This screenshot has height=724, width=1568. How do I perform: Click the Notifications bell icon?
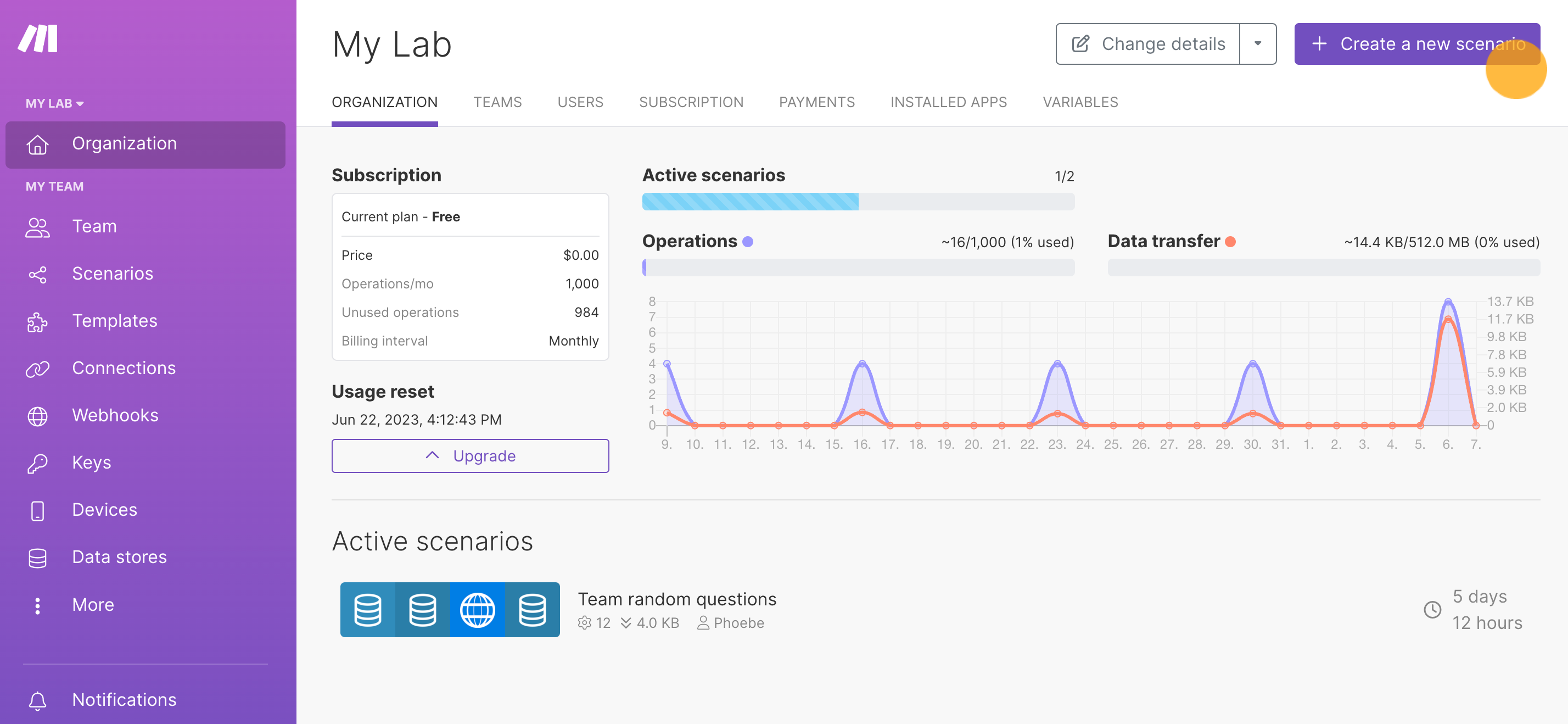[38, 700]
